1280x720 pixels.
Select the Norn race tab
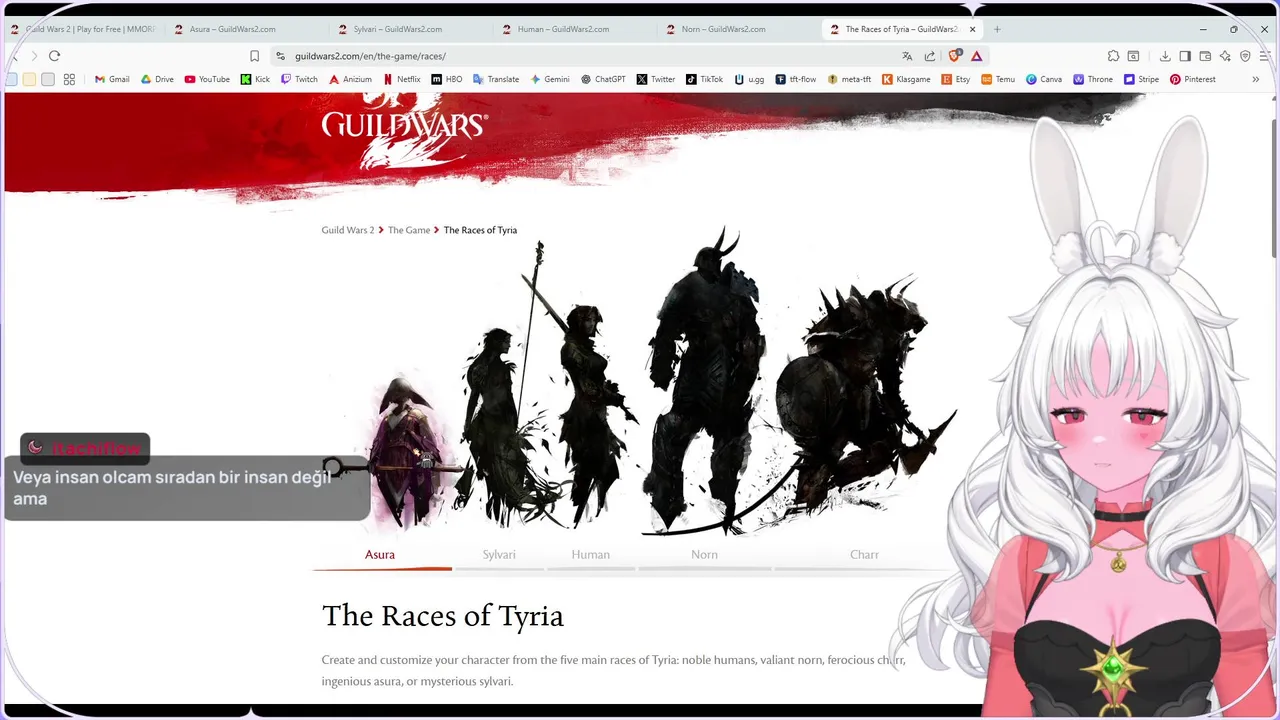pyautogui.click(x=704, y=554)
